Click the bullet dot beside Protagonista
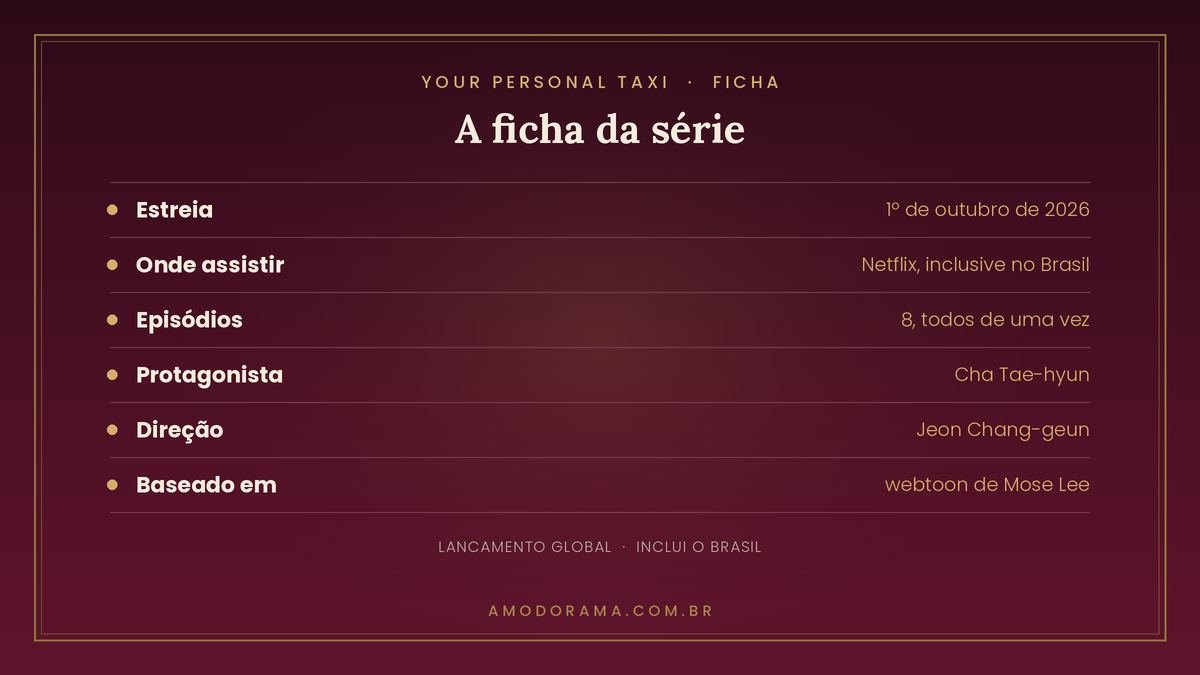 point(112,375)
